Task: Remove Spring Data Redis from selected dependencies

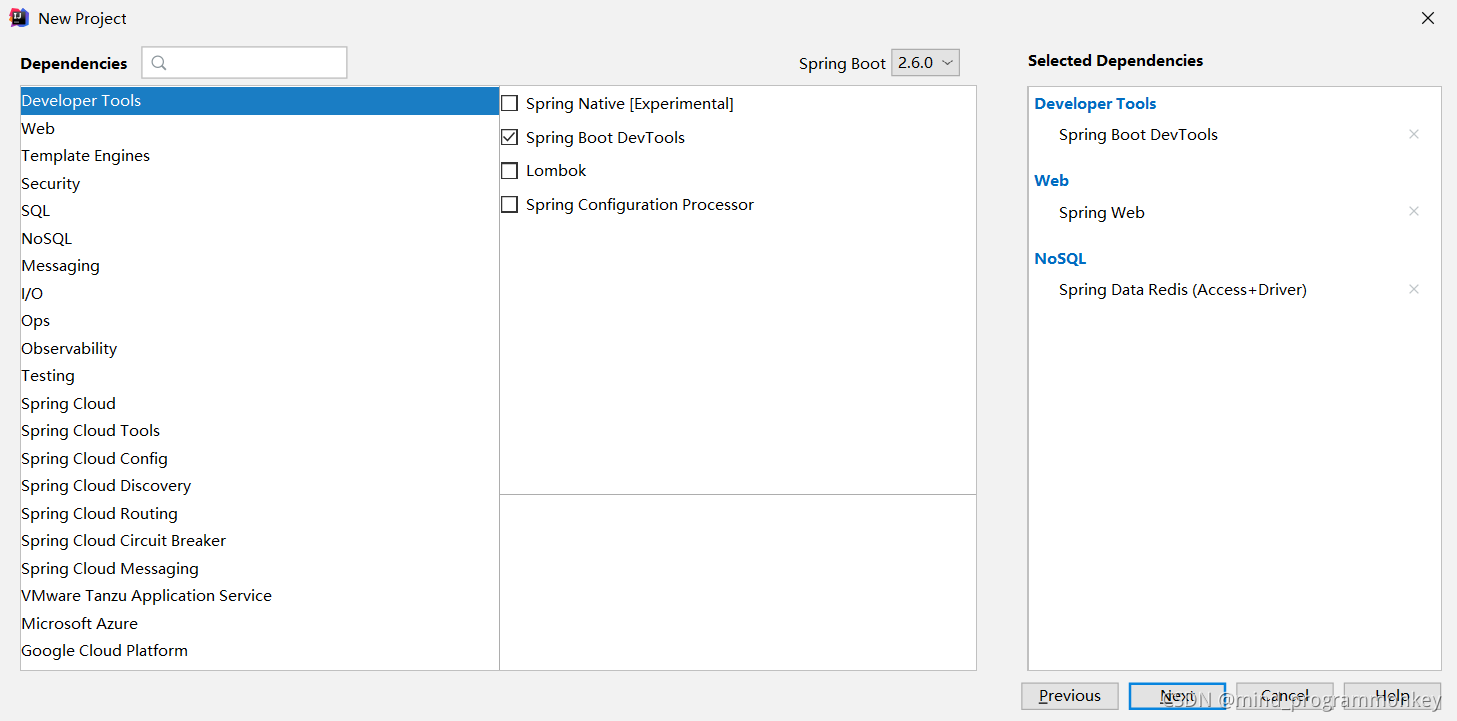Action: click(1414, 289)
